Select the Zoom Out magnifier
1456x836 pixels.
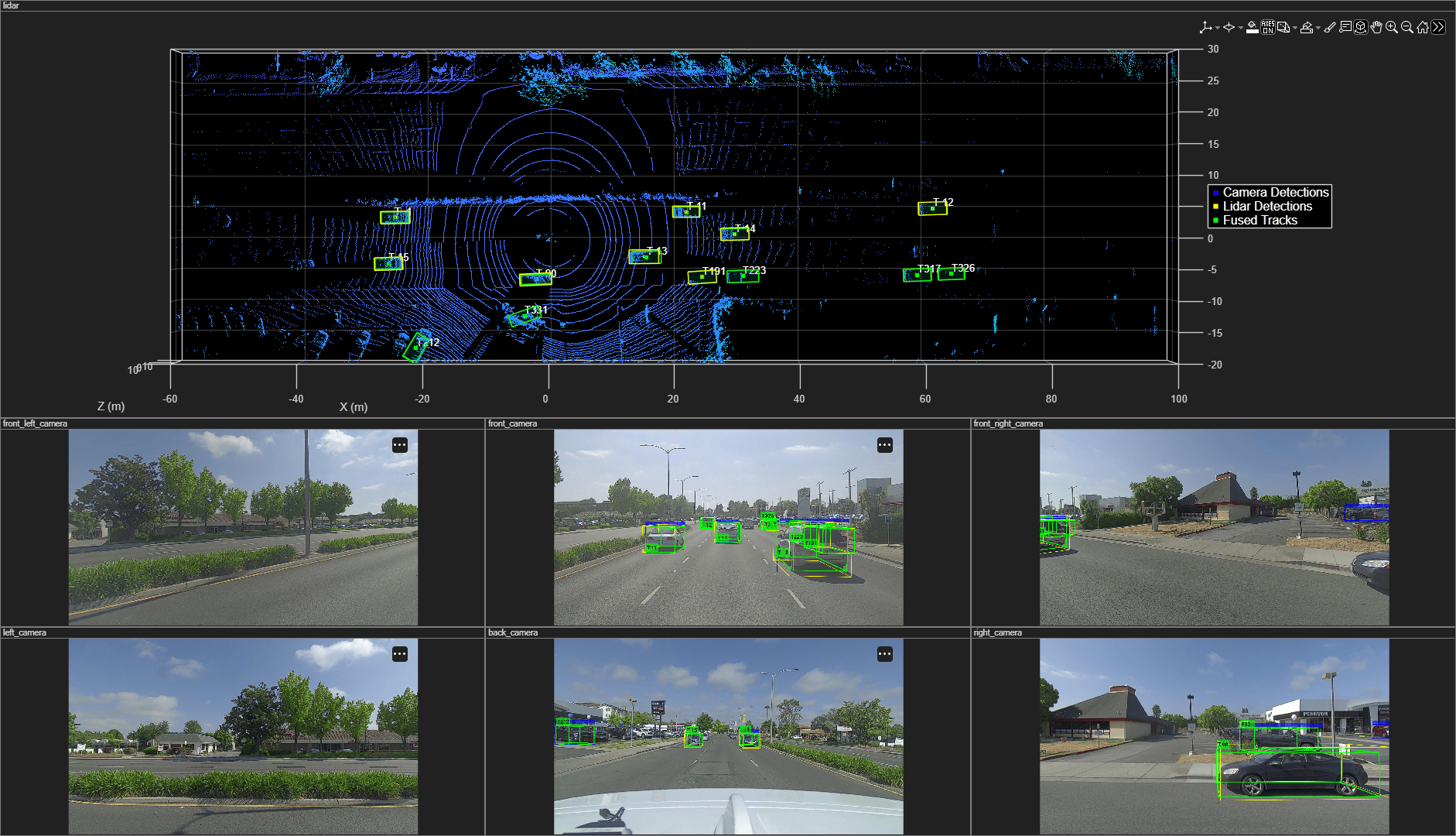pyautogui.click(x=1406, y=27)
